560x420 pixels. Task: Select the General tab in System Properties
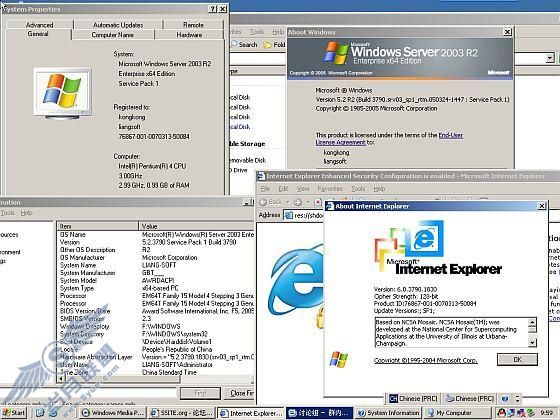pyautogui.click(x=38, y=34)
